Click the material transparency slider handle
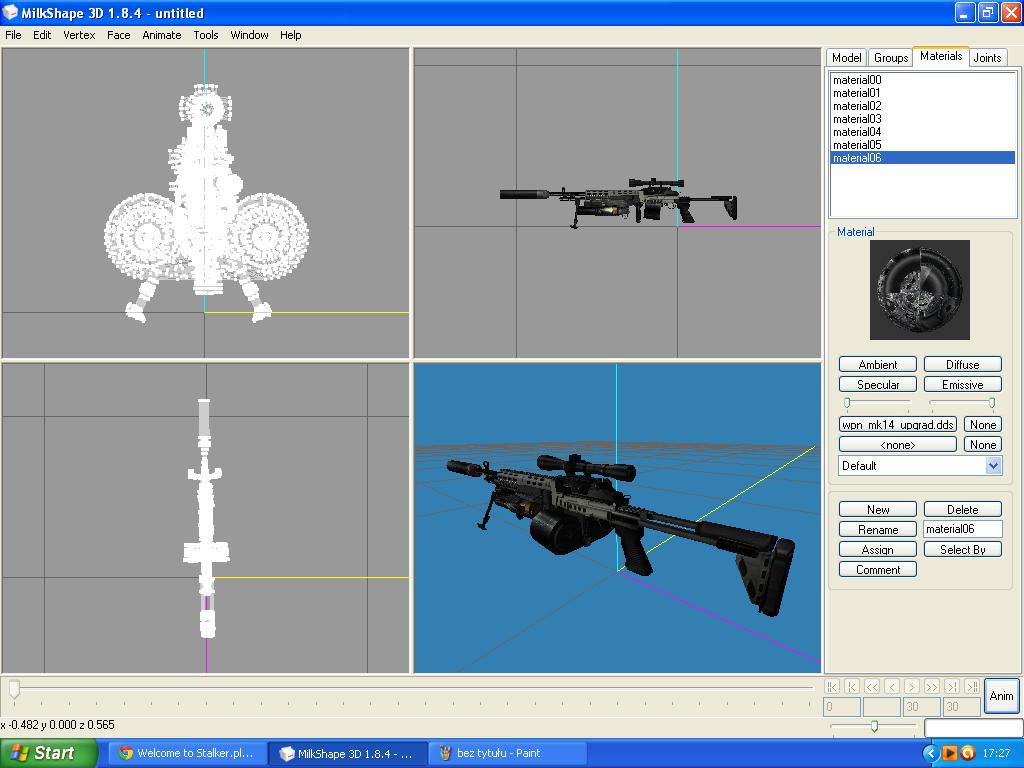The width and height of the screenshot is (1024, 768). point(991,403)
